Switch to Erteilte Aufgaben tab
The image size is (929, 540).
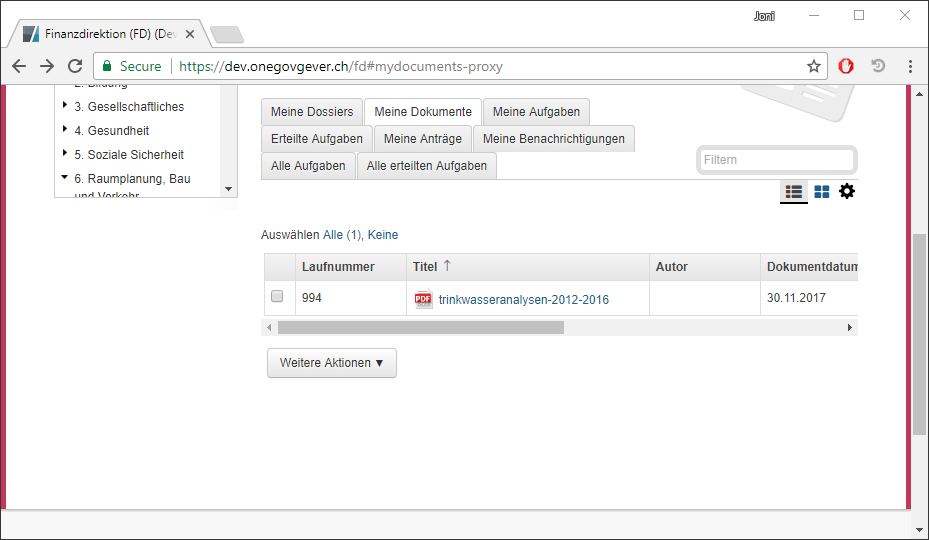[317, 139]
